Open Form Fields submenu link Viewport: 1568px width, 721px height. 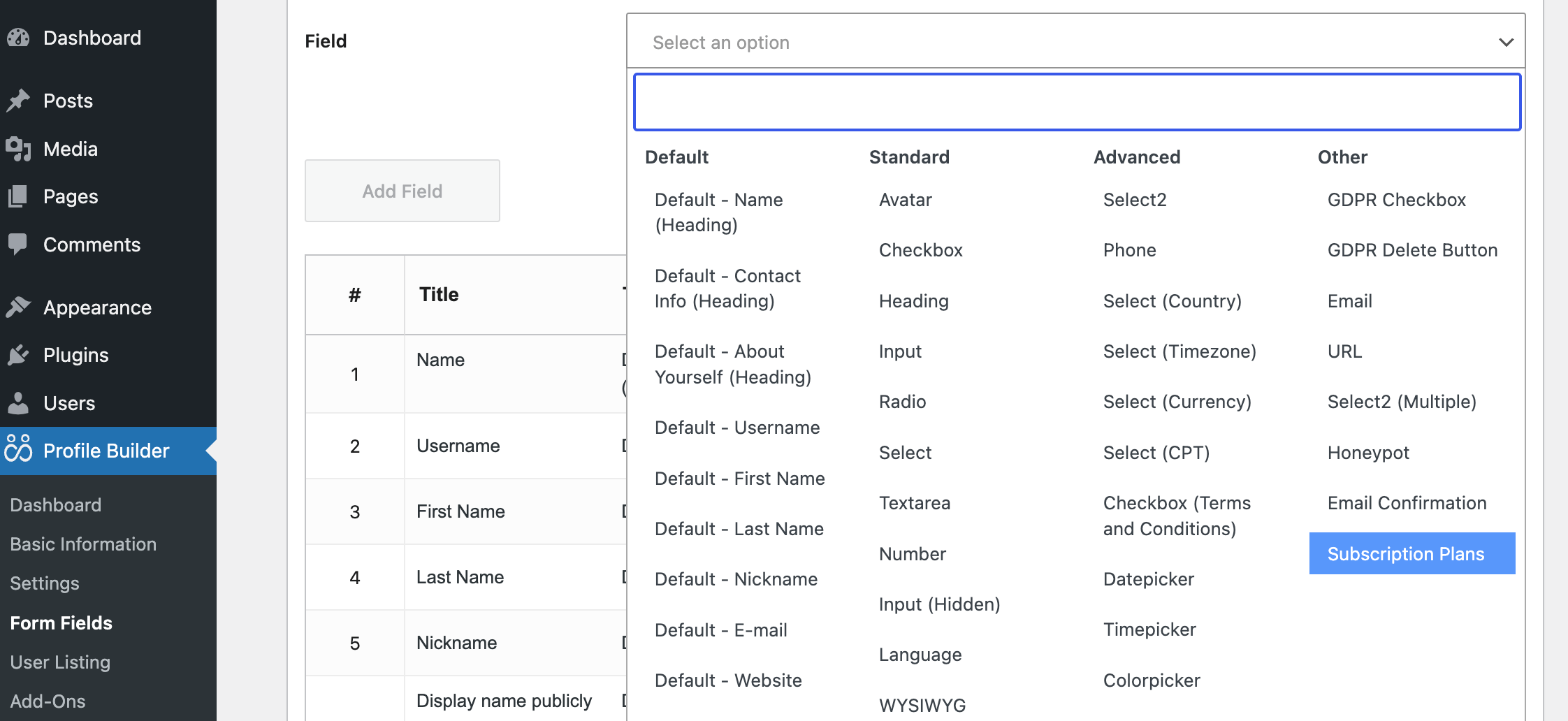(61, 622)
